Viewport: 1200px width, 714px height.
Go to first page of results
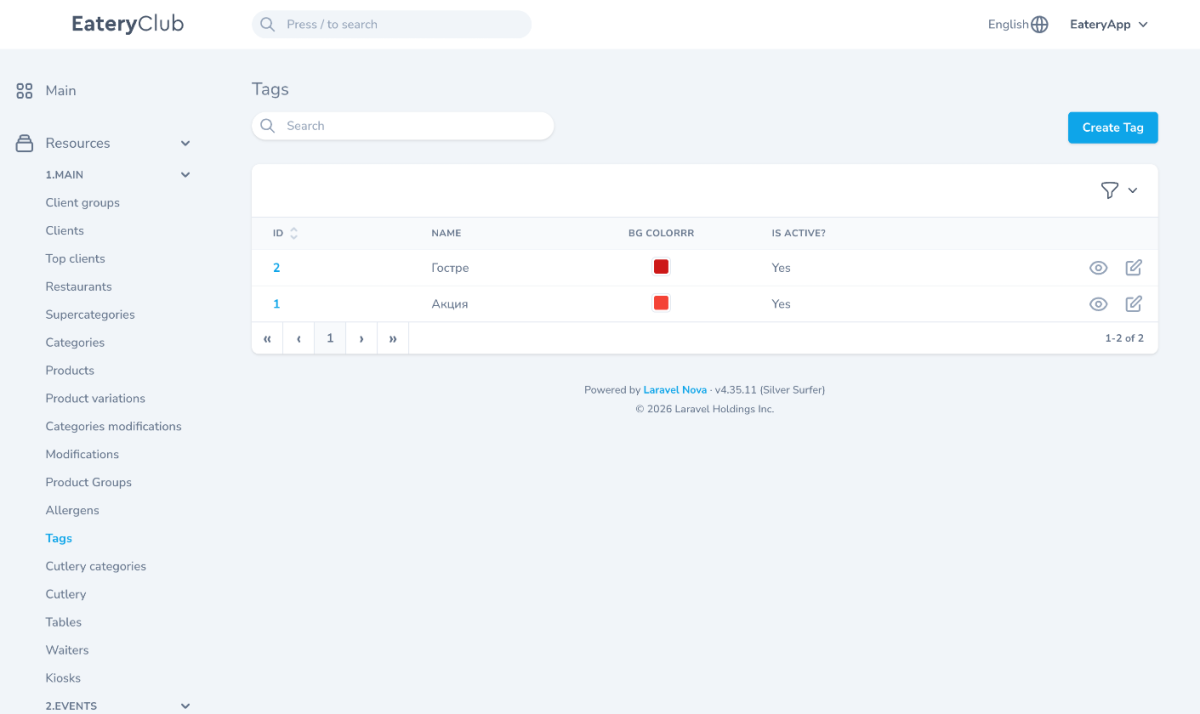pyautogui.click(x=267, y=338)
